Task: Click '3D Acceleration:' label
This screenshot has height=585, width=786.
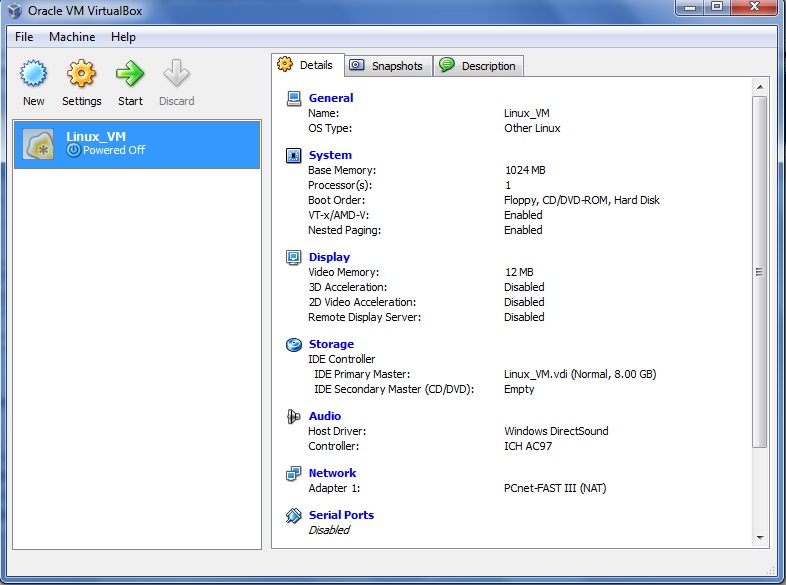Action: 348,287
